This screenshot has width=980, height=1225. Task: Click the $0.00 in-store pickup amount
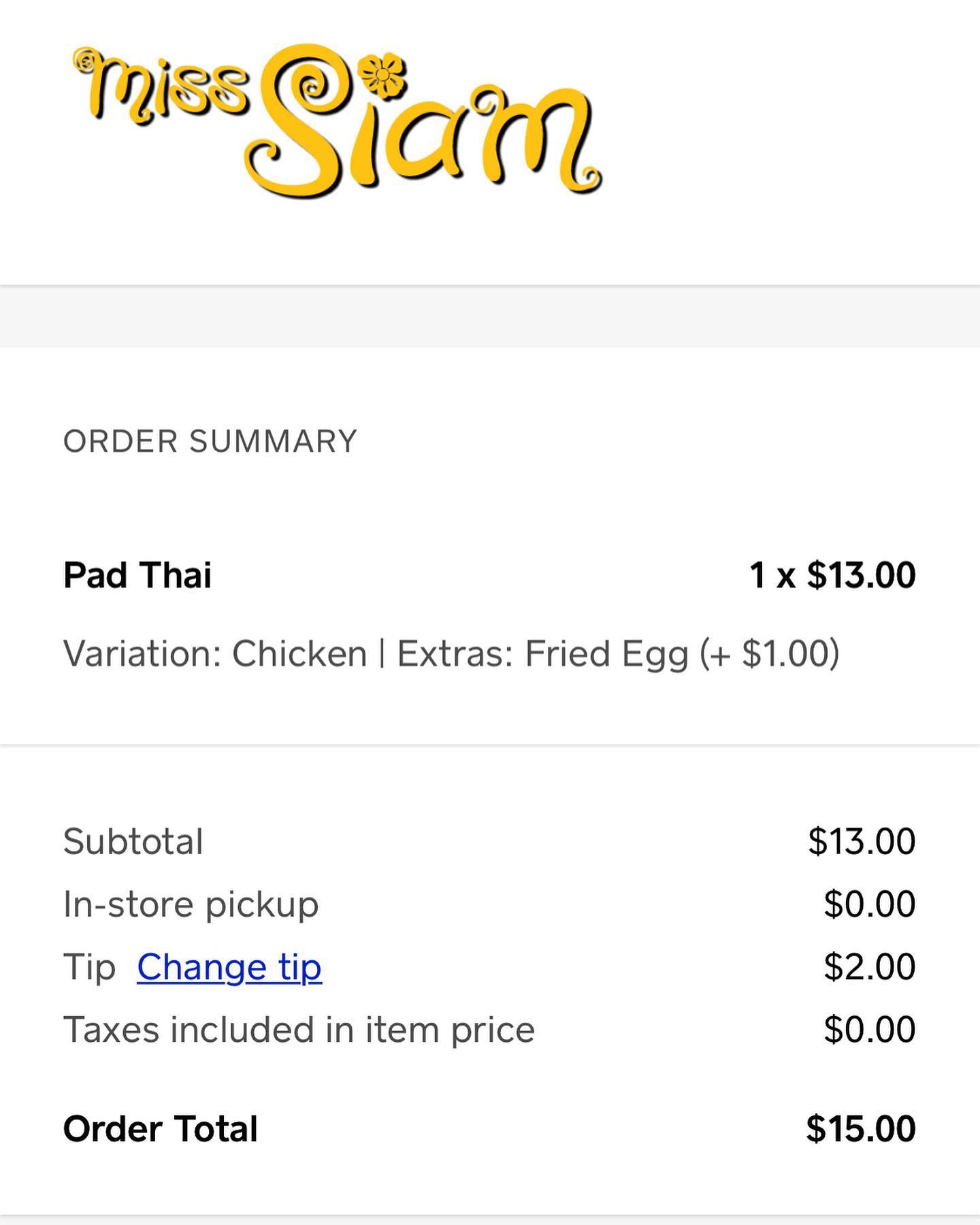[870, 904]
